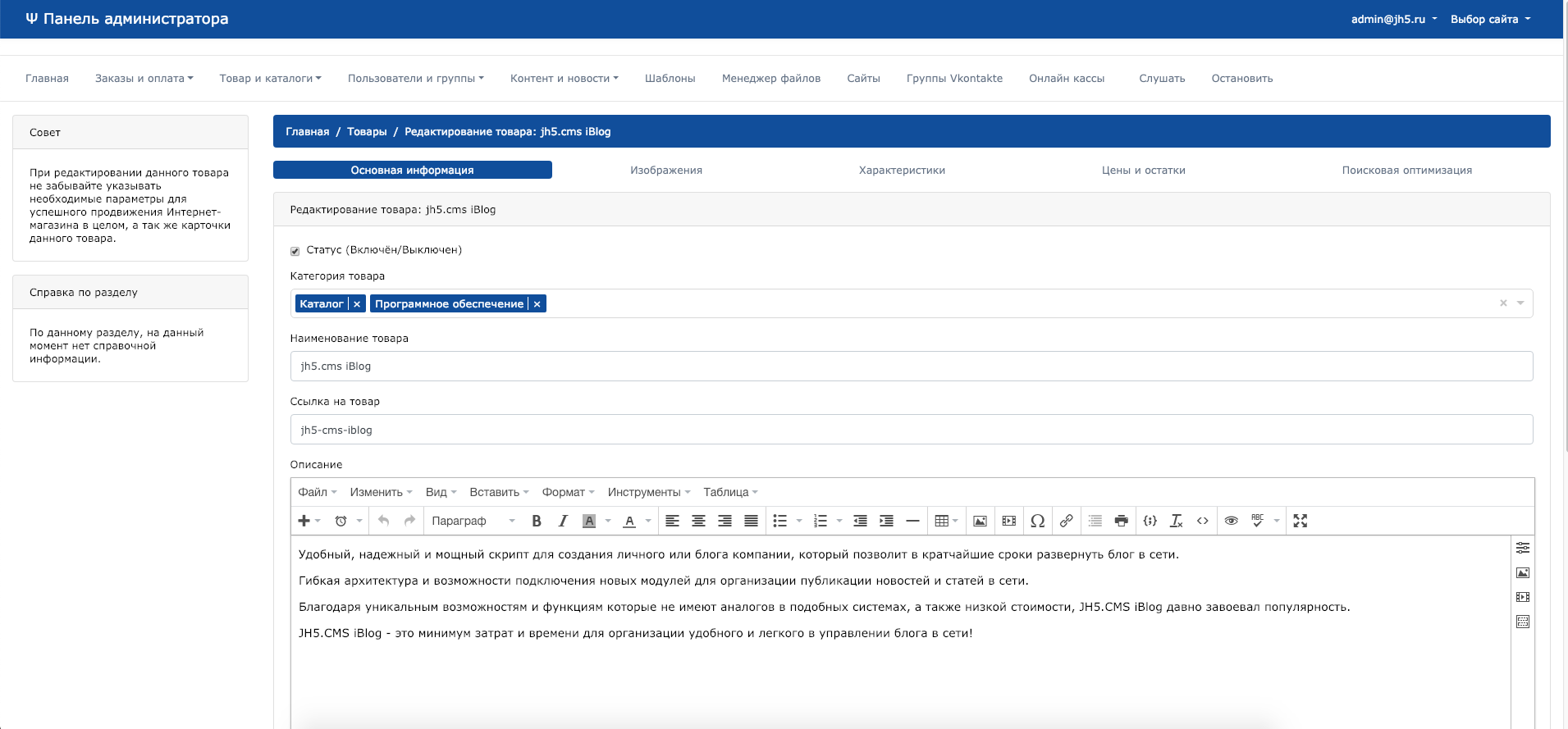The height and width of the screenshot is (729, 1568).
Task: Insert image using the toolbar picture icon
Action: 980,521
